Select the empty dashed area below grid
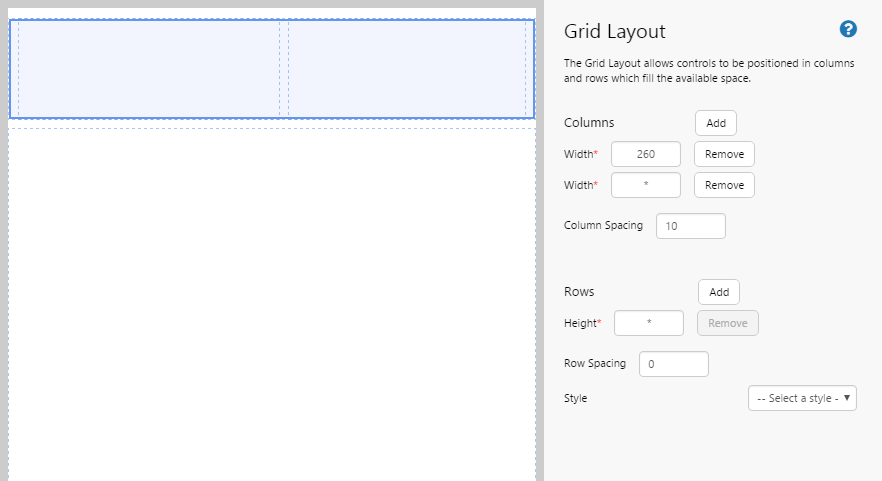This screenshot has width=882, height=481. tap(272, 304)
